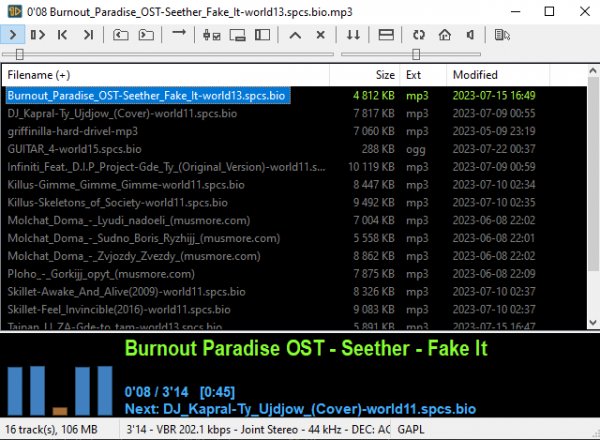
Task: Switch to the mini window view icon
Action: [237, 35]
